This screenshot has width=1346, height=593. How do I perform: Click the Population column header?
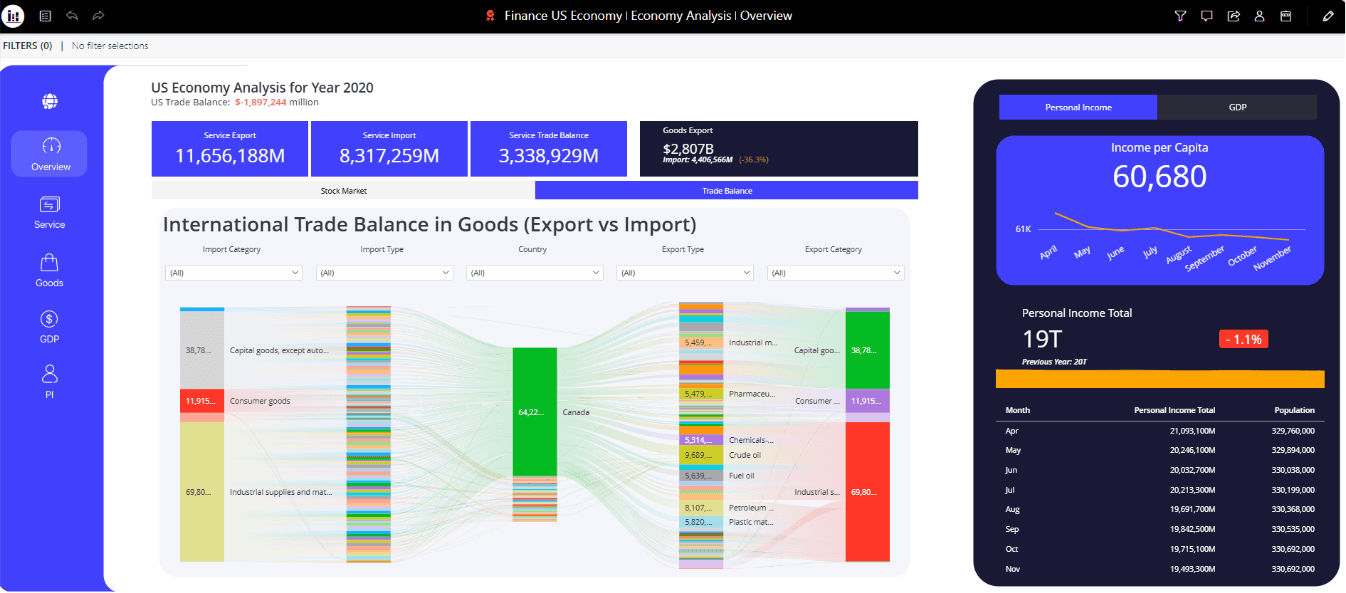click(x=1295, y=410)
